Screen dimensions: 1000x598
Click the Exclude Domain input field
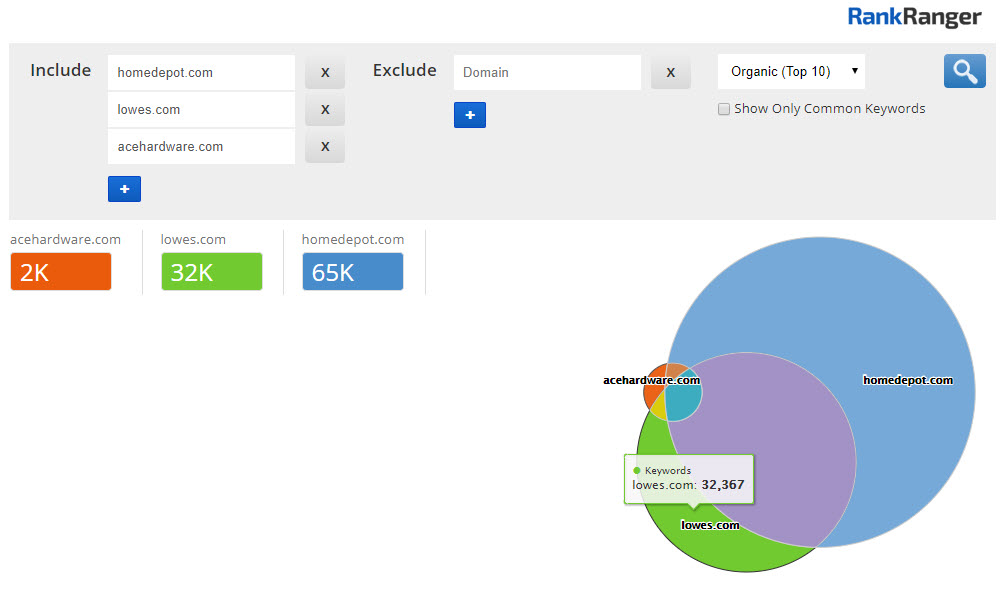[x=547, y=72]
